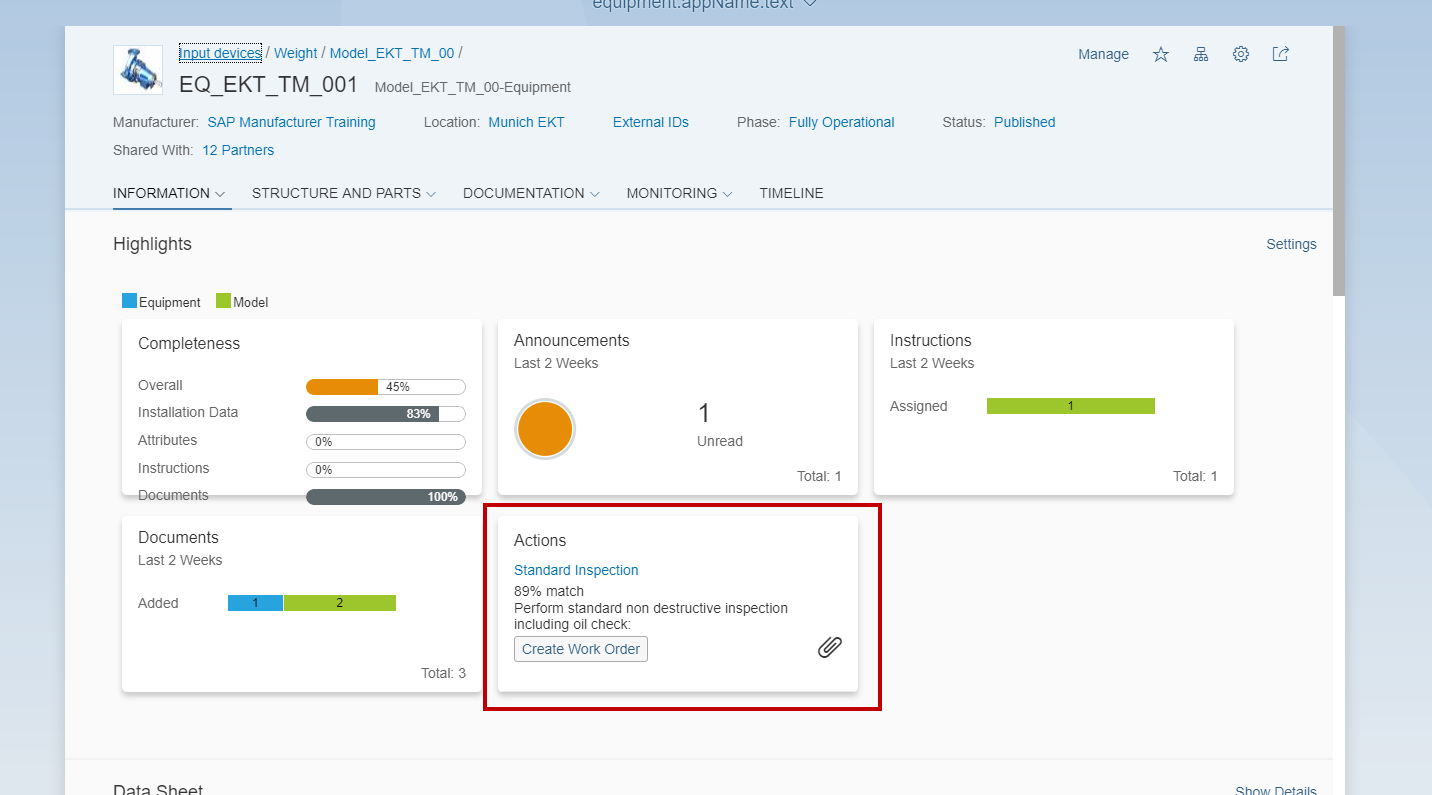Open the Weight breadcrumb link

[296, 53]
